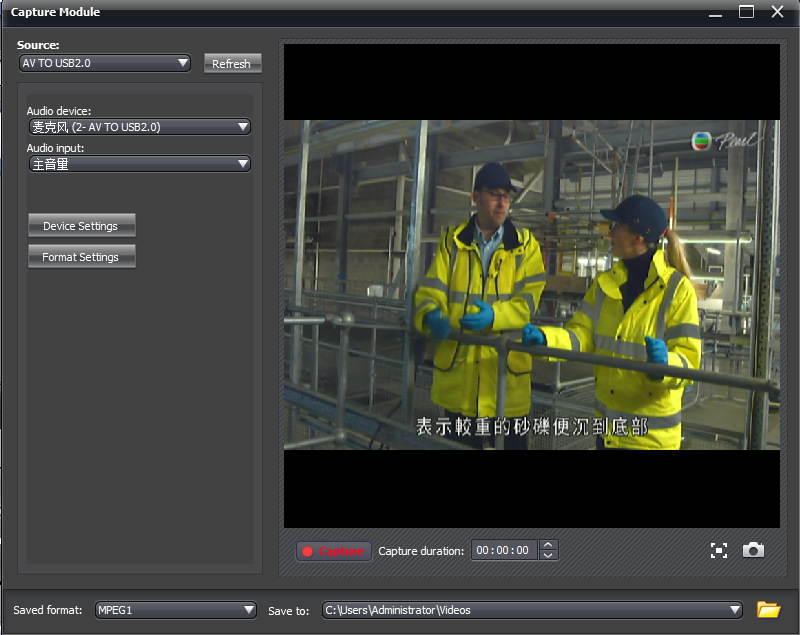Click the video preview area

tap(531, 285)
